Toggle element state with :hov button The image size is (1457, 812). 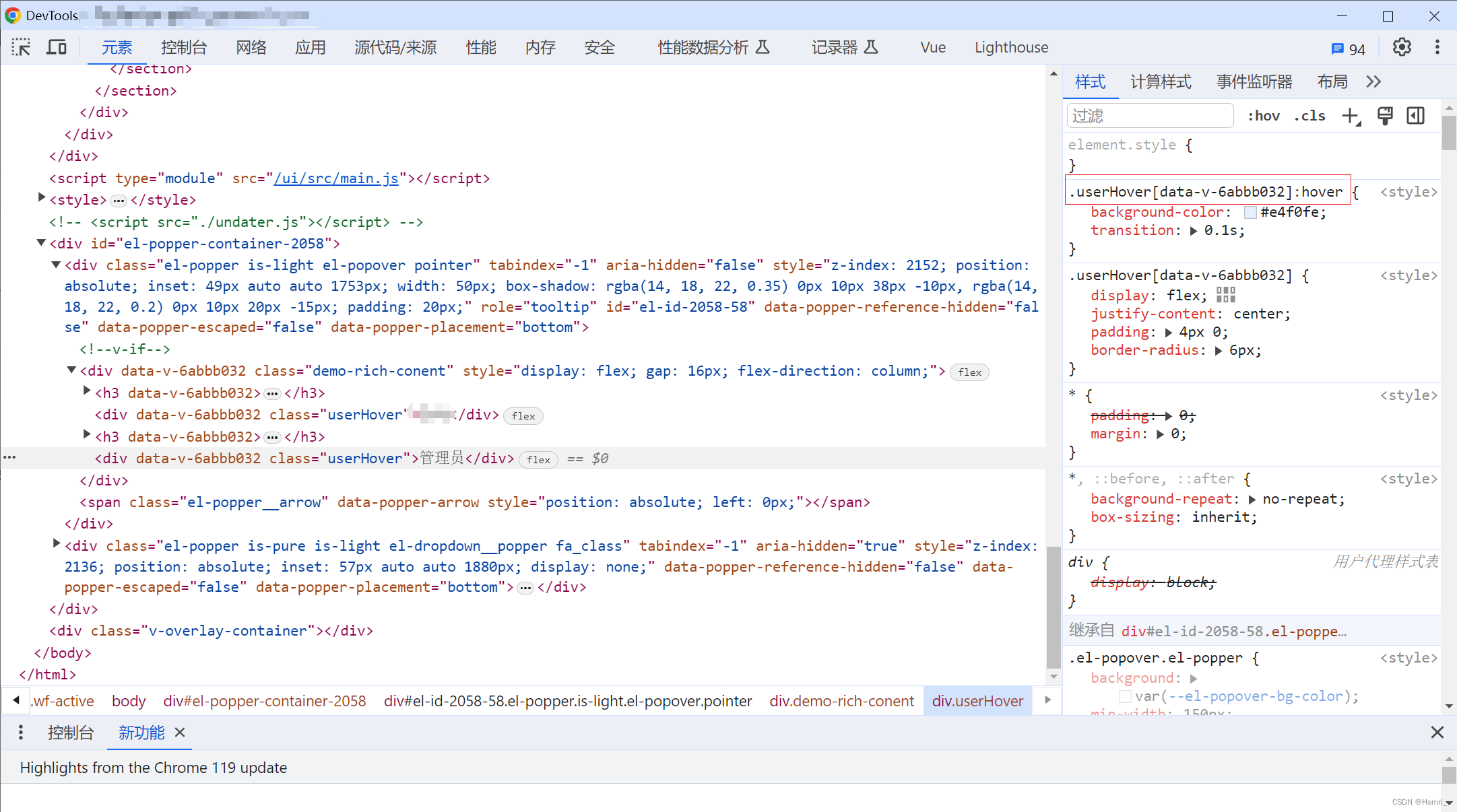[1264, 115]
